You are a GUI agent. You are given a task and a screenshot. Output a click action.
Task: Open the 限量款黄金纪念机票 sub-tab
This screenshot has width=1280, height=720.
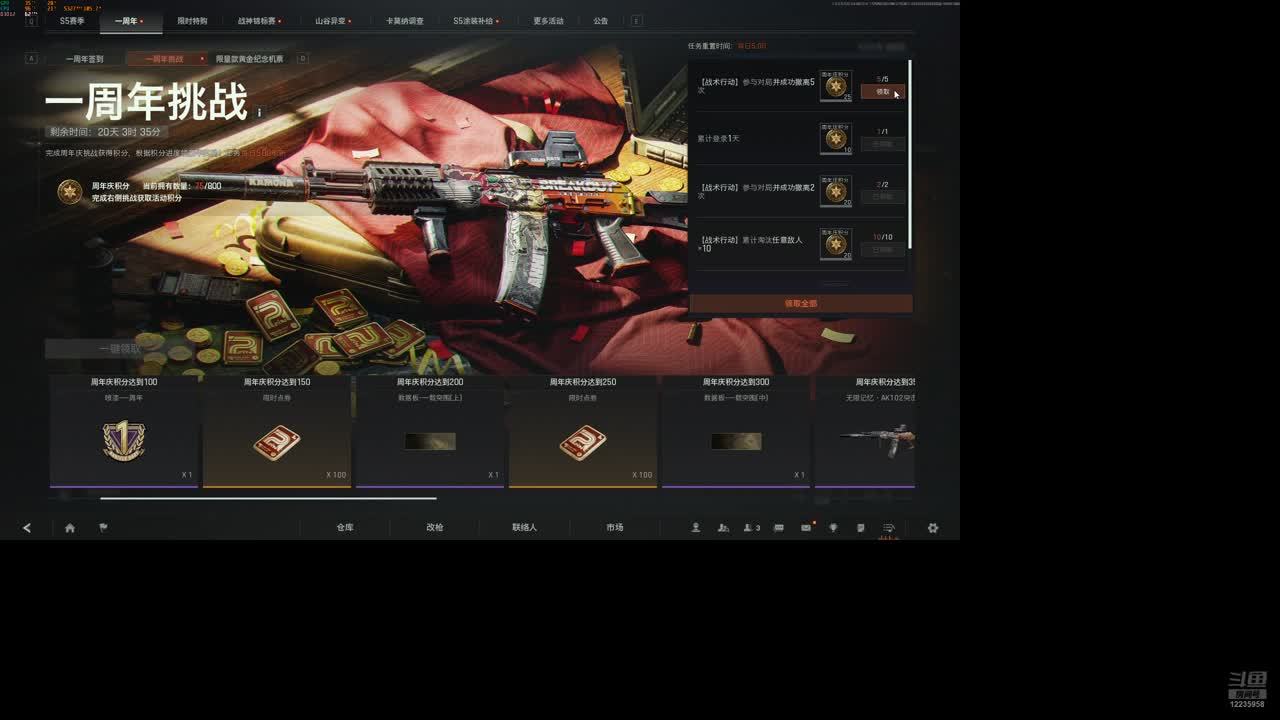pos(249,59)
